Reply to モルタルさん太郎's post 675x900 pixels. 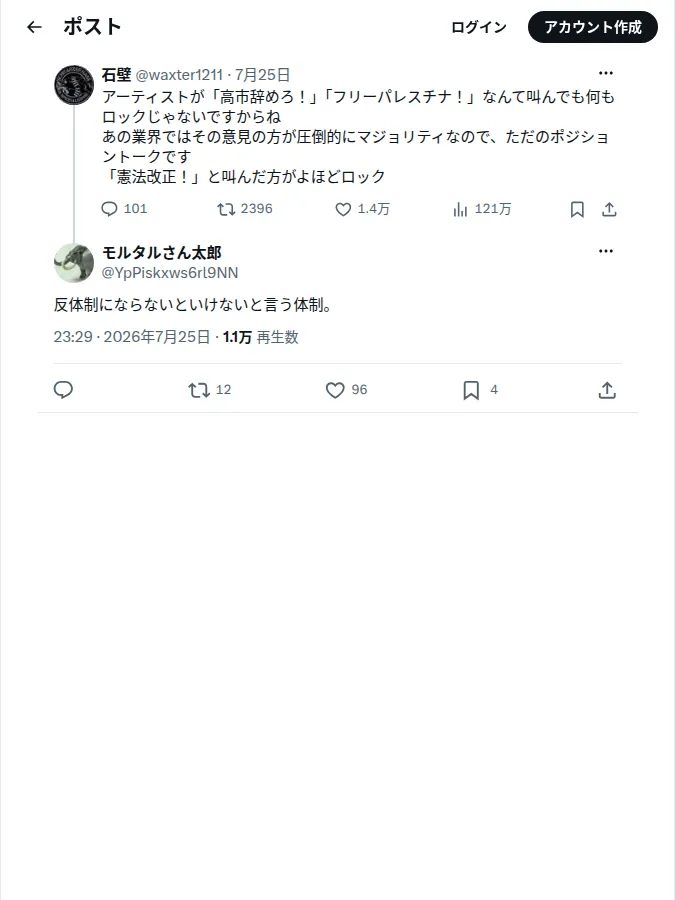click(63, 390)
